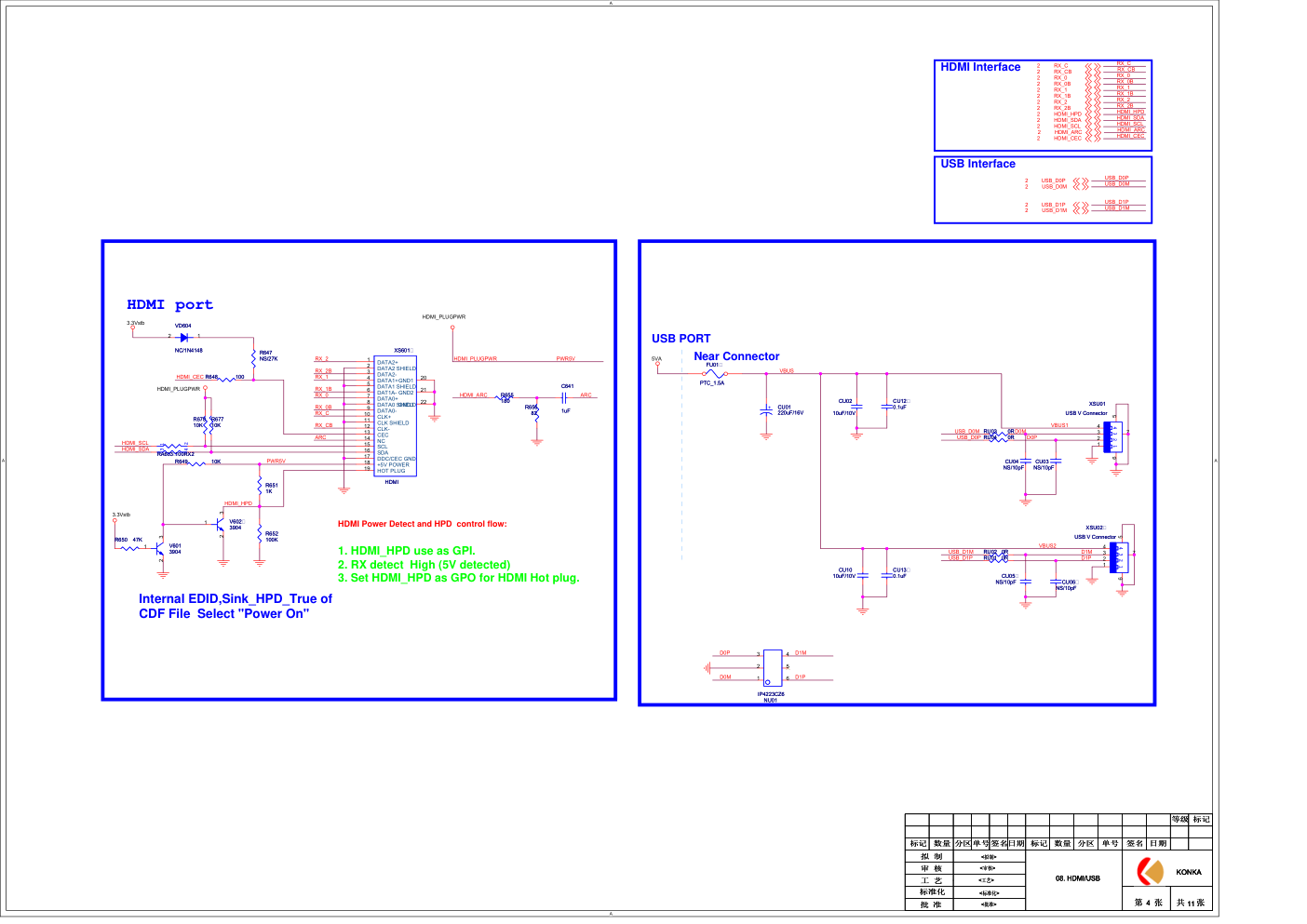Select the V602 transistor symbol
Viewport: 1307px width, 924px height.
[220, 526]
